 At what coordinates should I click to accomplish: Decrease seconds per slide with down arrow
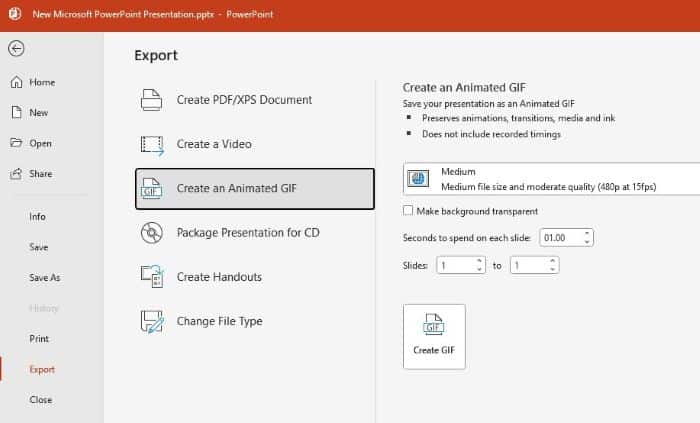(x=587, y=242)
